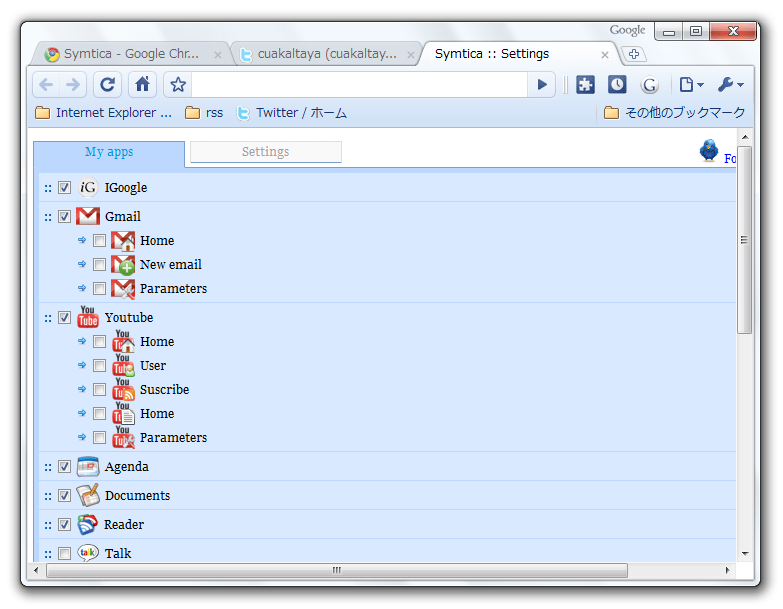Close the Symtica - Google Chr... tab

pyautogui.click(x=218, y=55)
